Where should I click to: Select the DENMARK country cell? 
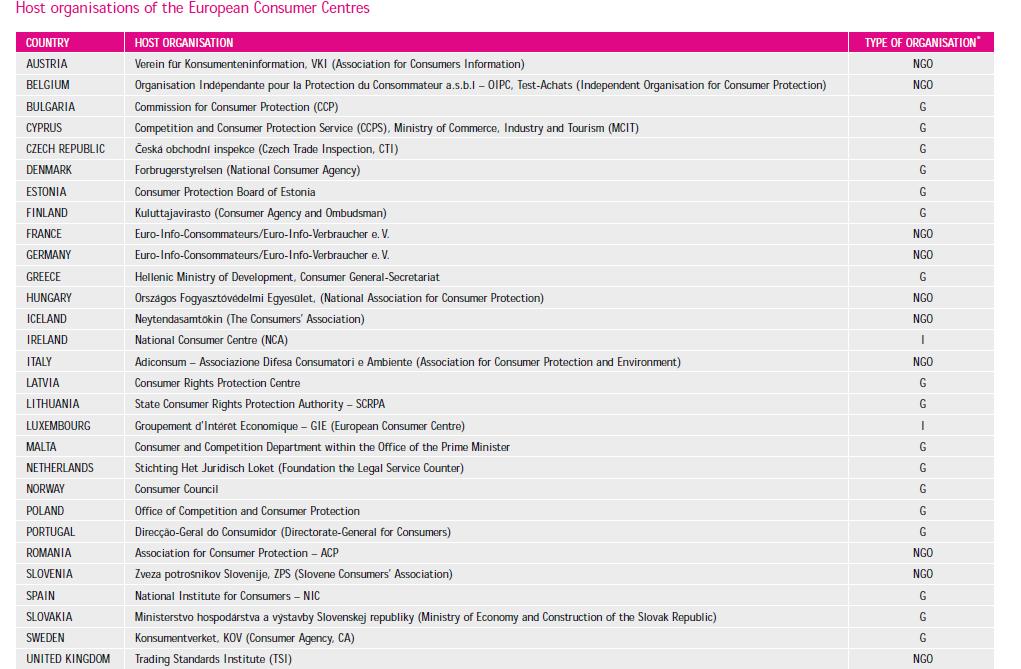(x=70, y=170)
